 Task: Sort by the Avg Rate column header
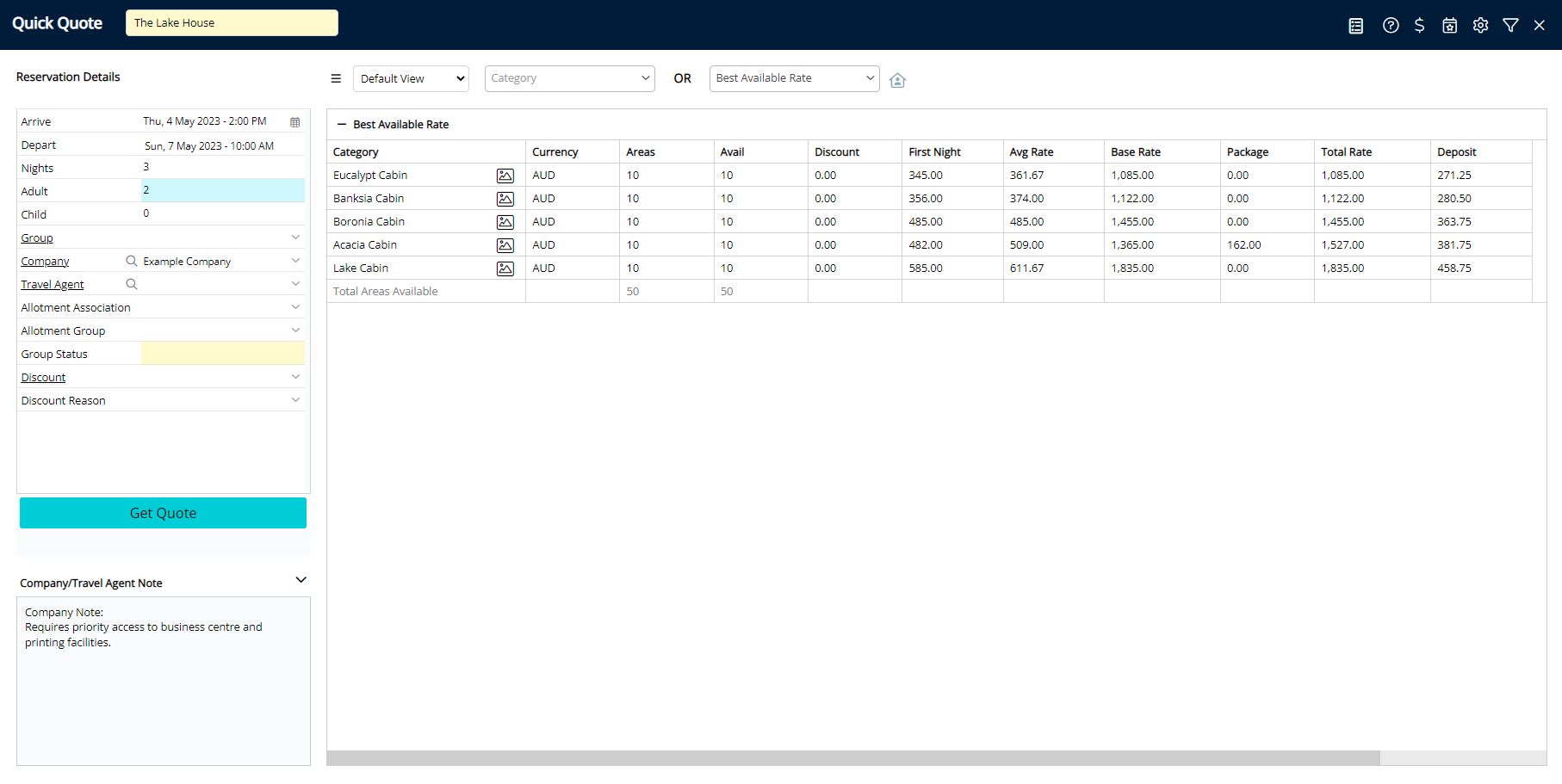1032,152
